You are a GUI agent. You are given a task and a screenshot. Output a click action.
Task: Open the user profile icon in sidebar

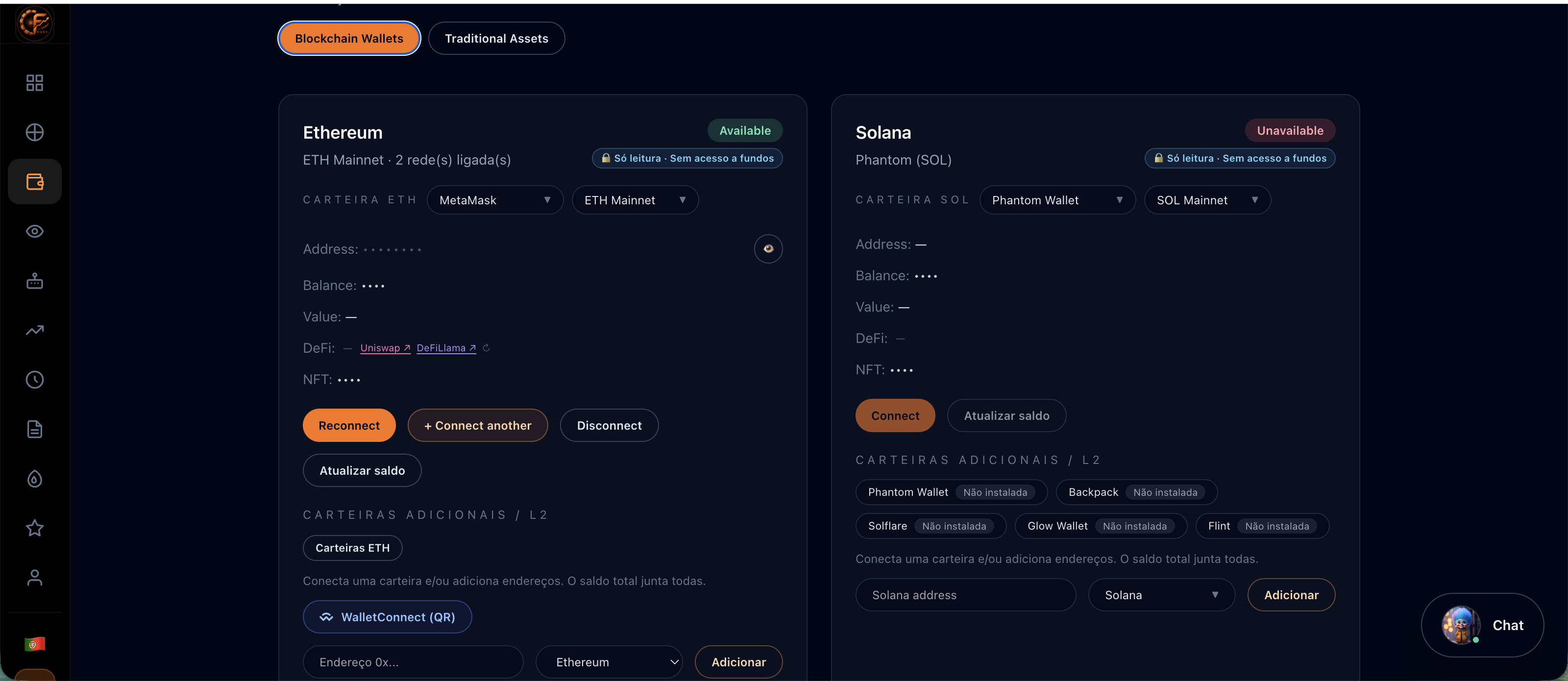tap(35, 578)
